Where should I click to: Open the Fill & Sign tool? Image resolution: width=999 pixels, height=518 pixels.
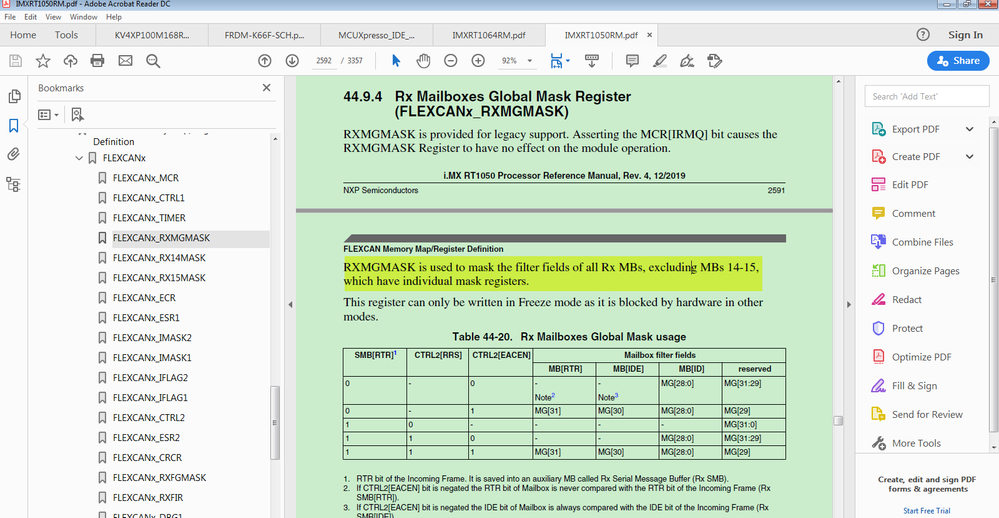coord(914,385)
